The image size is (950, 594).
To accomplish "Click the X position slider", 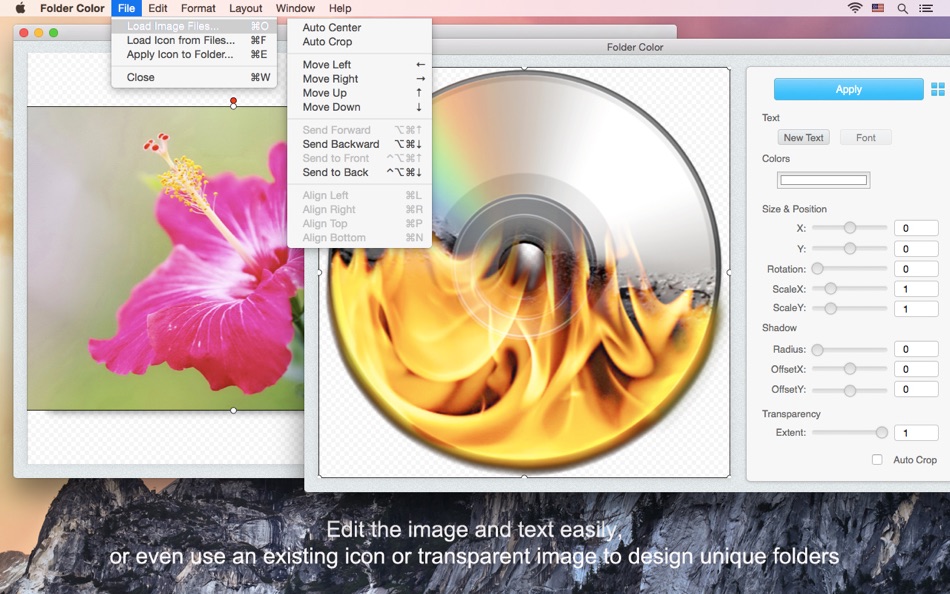I will [x=849, y=227].
